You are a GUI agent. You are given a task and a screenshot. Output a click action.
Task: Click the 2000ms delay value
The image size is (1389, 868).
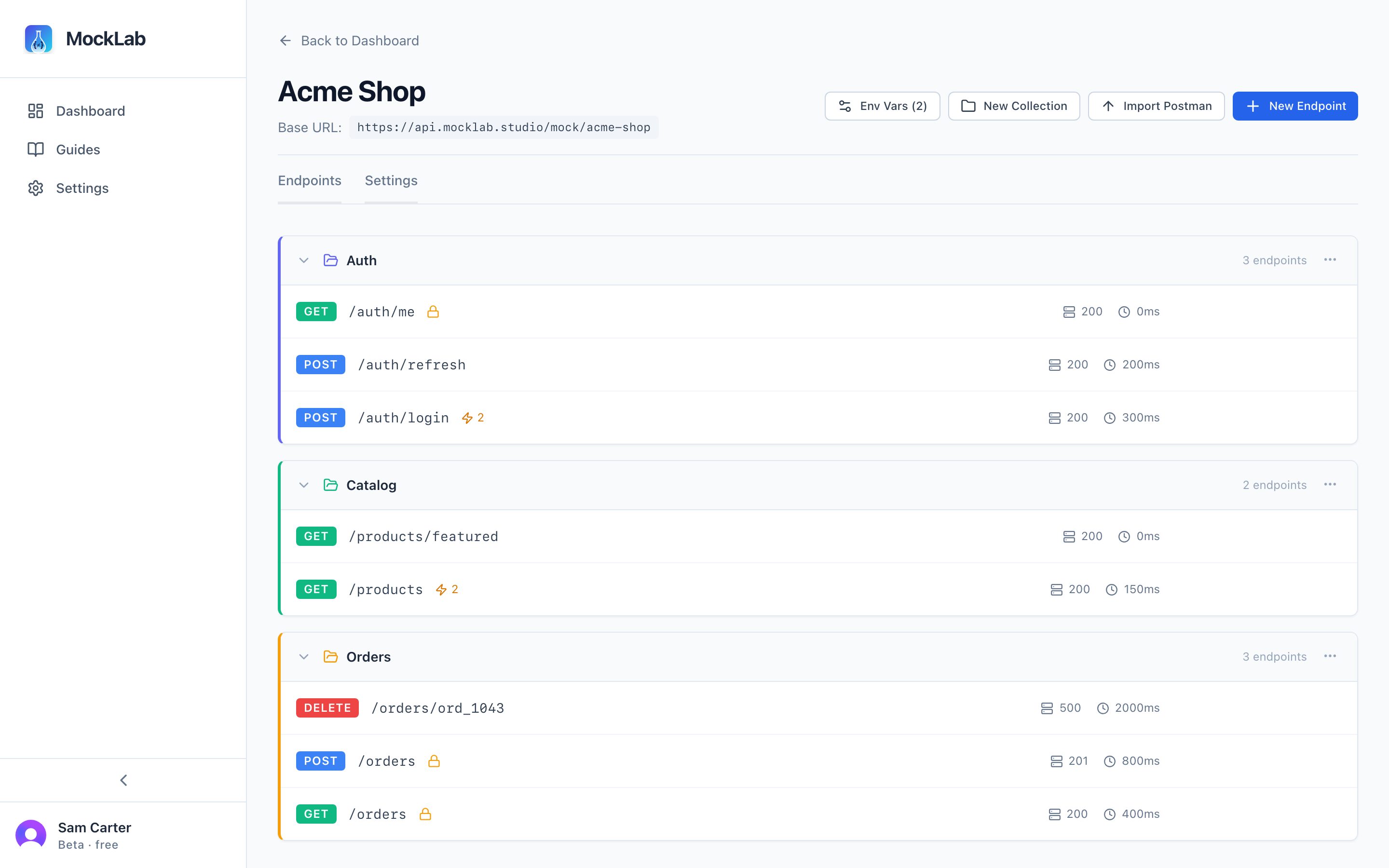click(1136, 708)
